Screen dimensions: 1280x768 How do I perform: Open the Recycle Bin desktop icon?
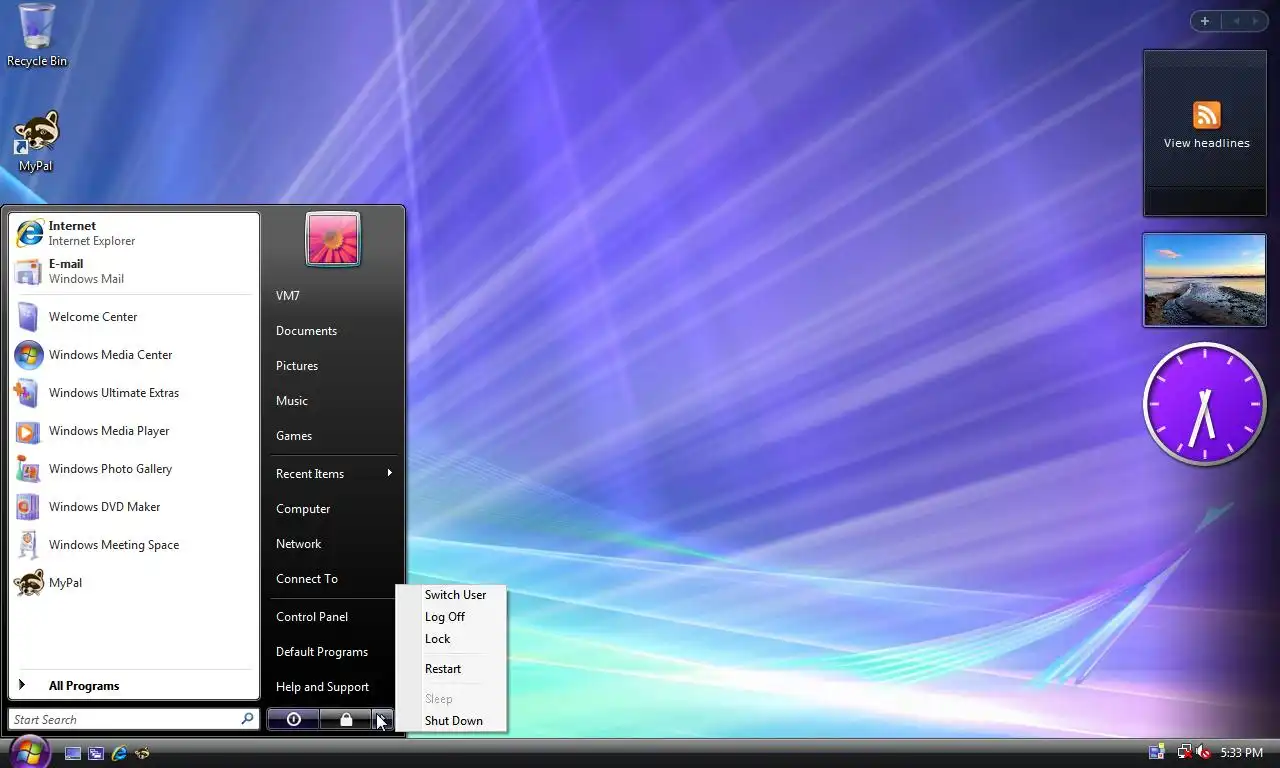(37, 35)
